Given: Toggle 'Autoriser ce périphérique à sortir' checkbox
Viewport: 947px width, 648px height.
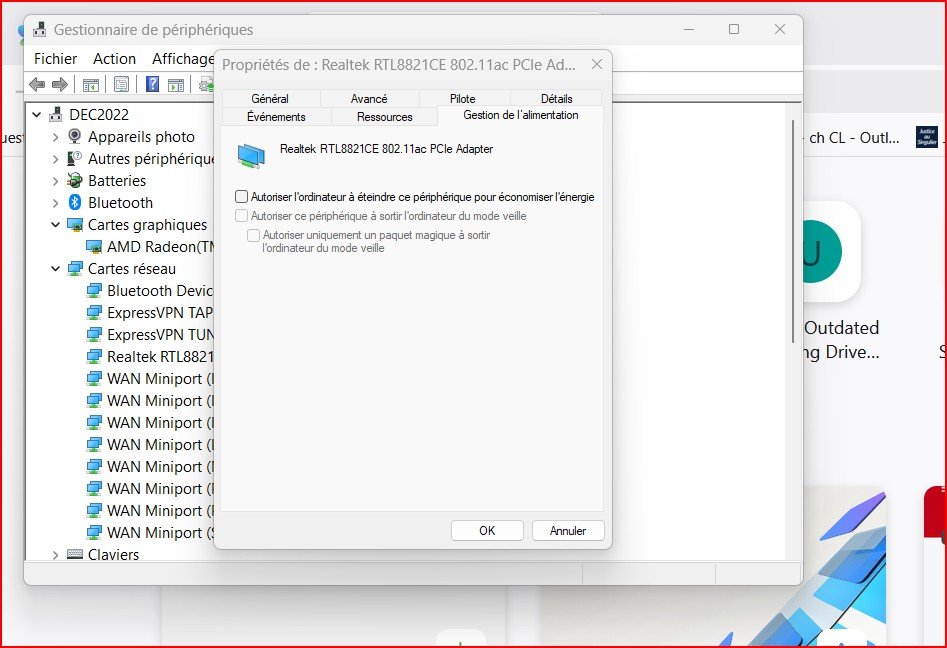Looking at the screenshot, I should [x=241, y=216].
